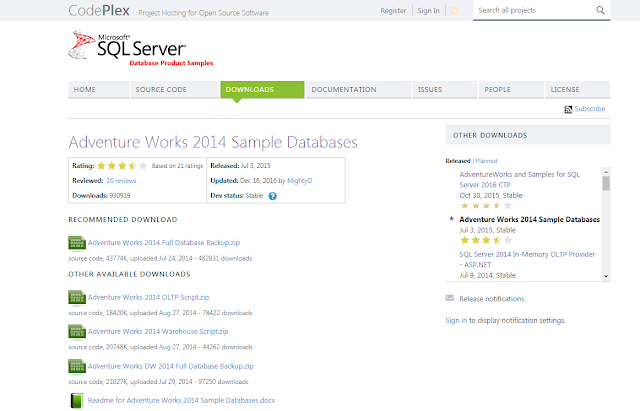
Task: Open the PEOPLE tab
Action: tap(511, 89)
